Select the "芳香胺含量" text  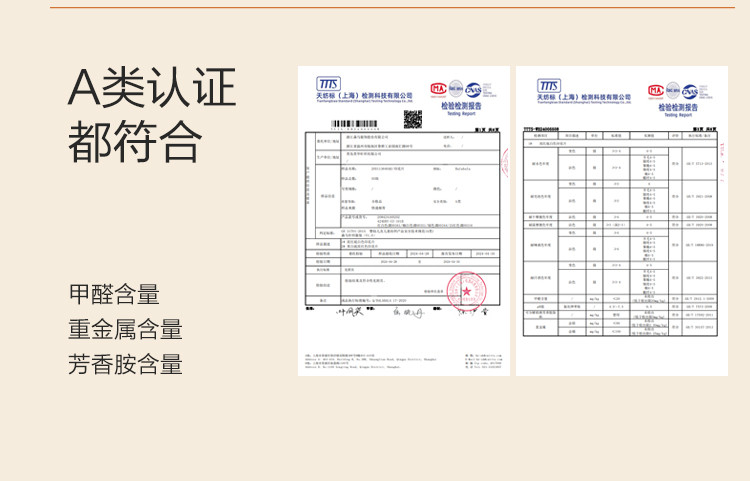125,364
